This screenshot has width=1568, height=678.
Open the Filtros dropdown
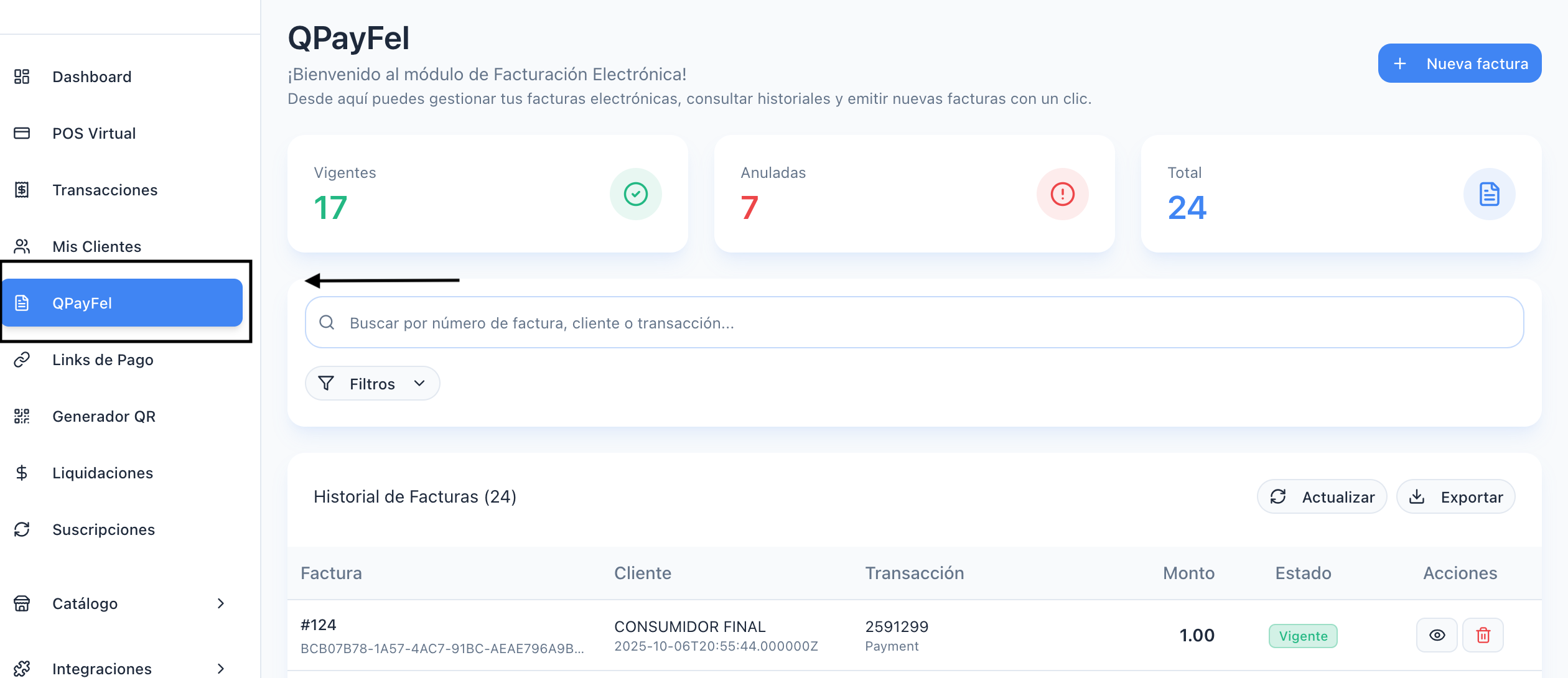pyautogui.click(x=372, y=384)
